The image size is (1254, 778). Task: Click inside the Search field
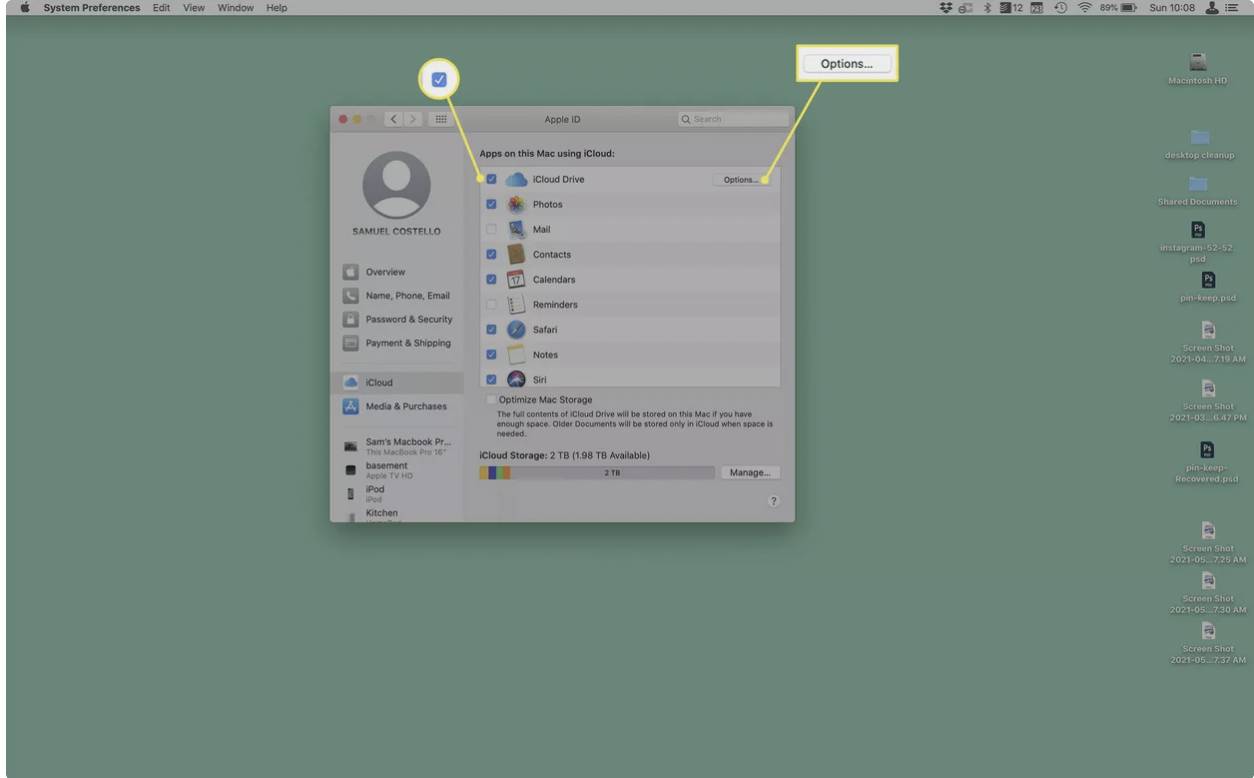point(731,118)
